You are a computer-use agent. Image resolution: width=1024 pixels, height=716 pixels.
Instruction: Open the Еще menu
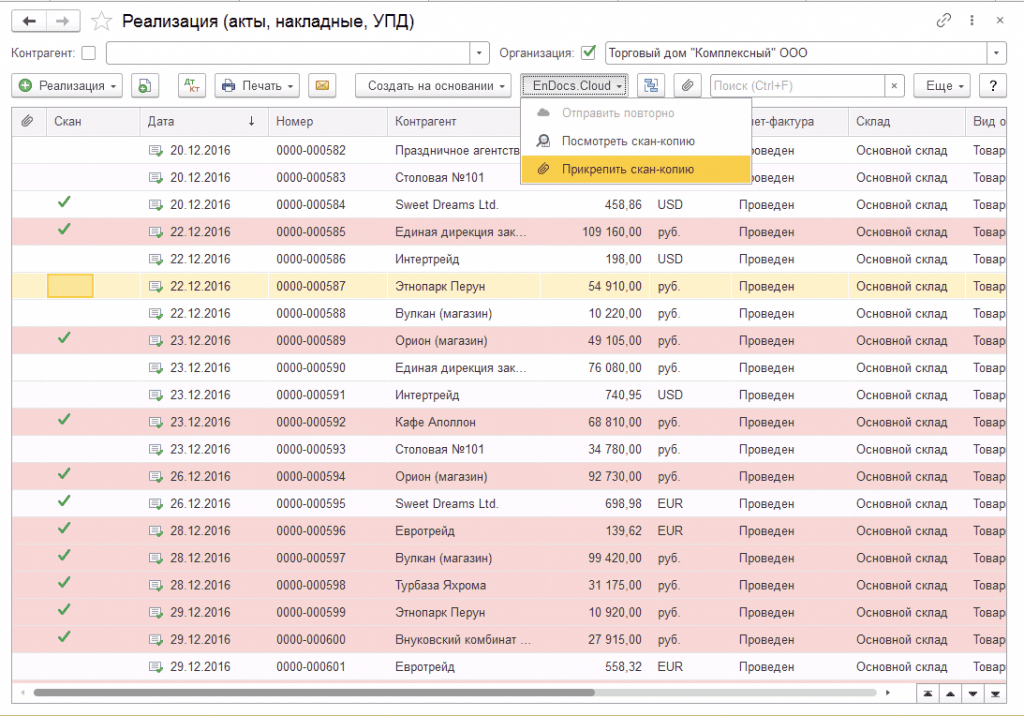click(x=942, y=86)
